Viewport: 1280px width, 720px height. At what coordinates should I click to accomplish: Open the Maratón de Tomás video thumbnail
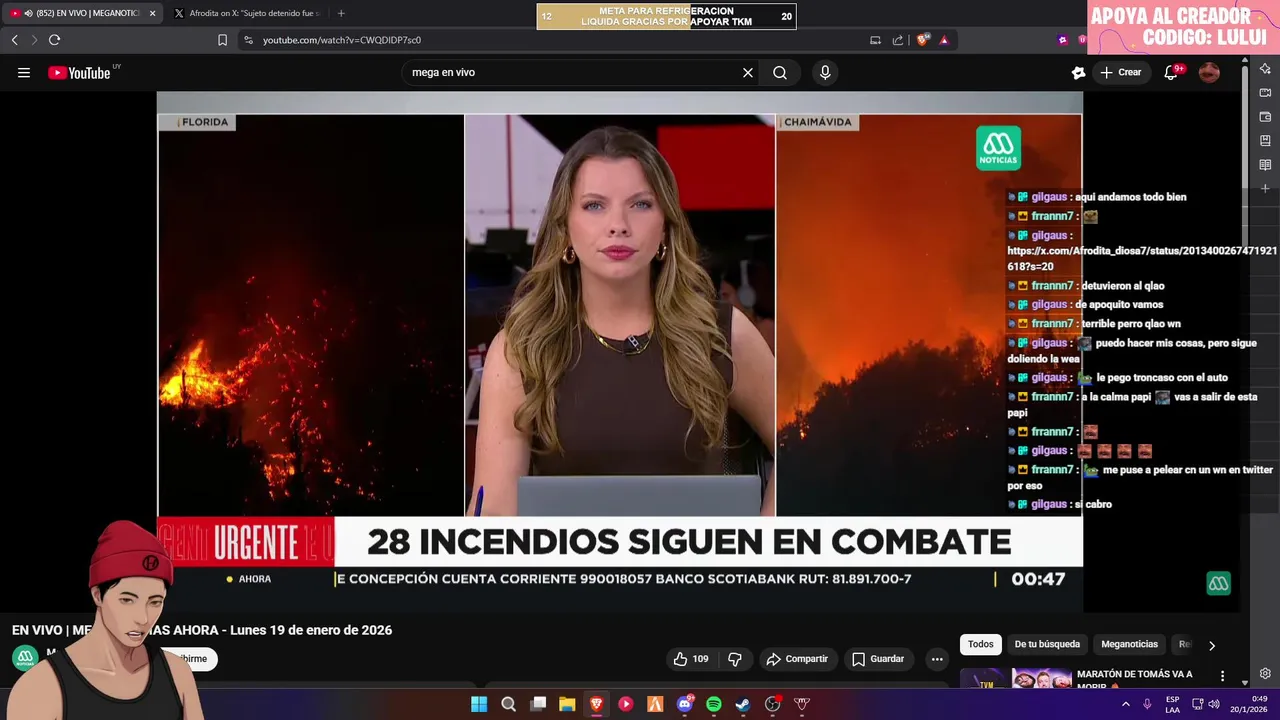coord(1015,678)
